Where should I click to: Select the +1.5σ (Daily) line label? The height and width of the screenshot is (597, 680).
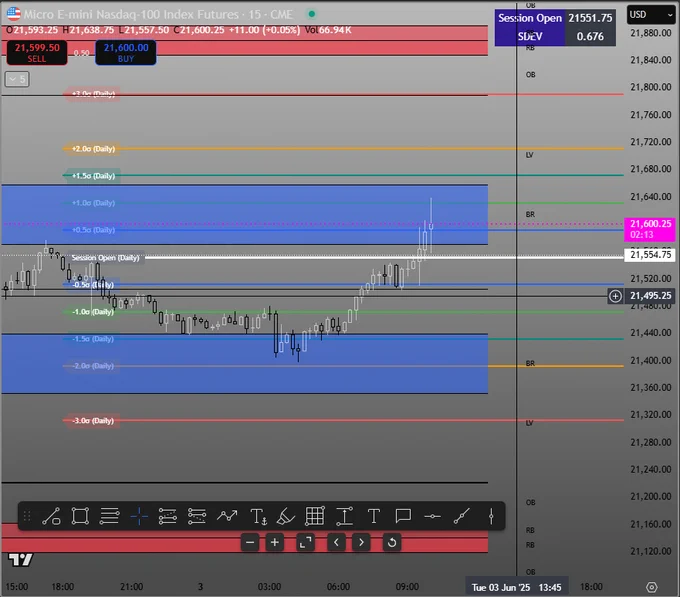[x=92, y=176]
